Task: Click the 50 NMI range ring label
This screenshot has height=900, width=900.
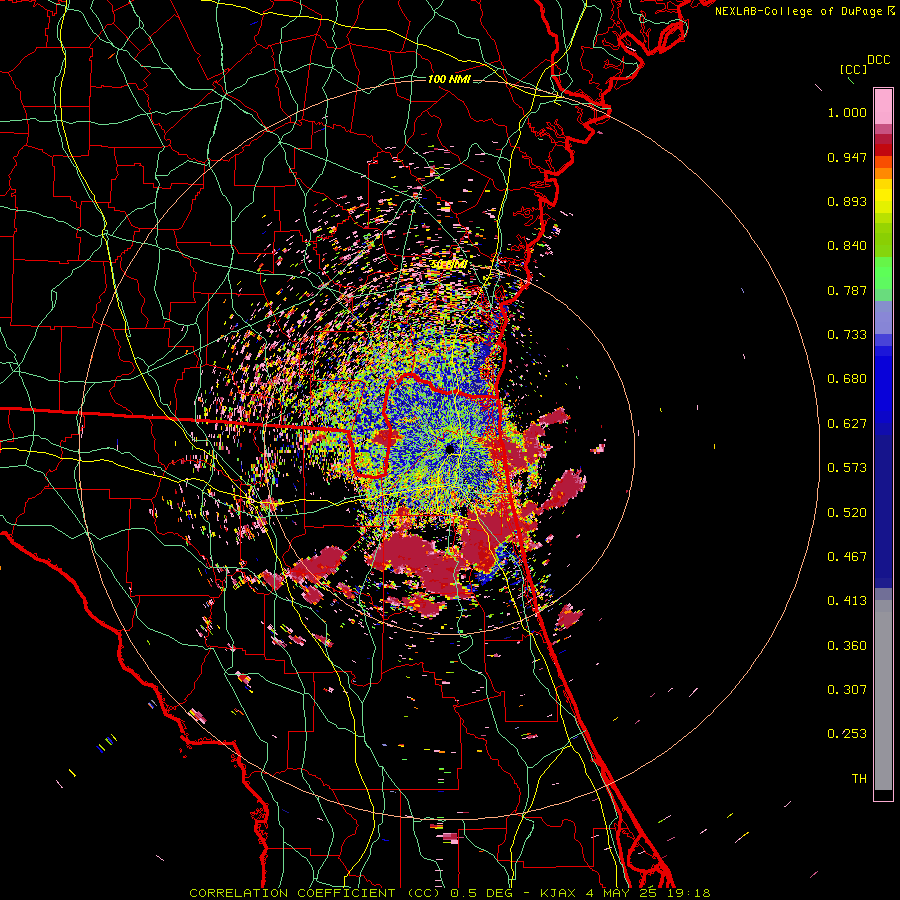Action: point(449,265)
